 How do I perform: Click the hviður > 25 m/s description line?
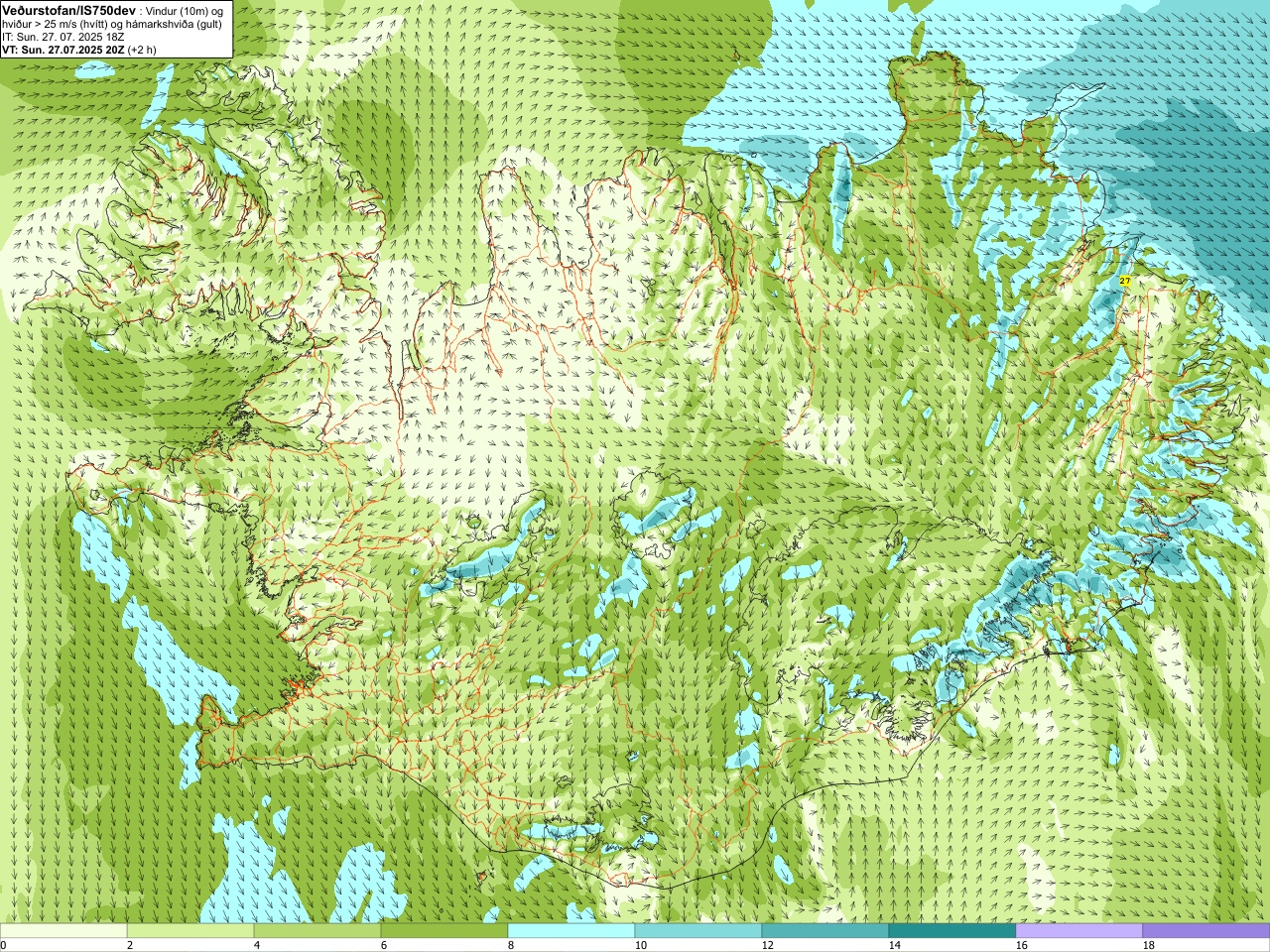[x=112, y=24]
